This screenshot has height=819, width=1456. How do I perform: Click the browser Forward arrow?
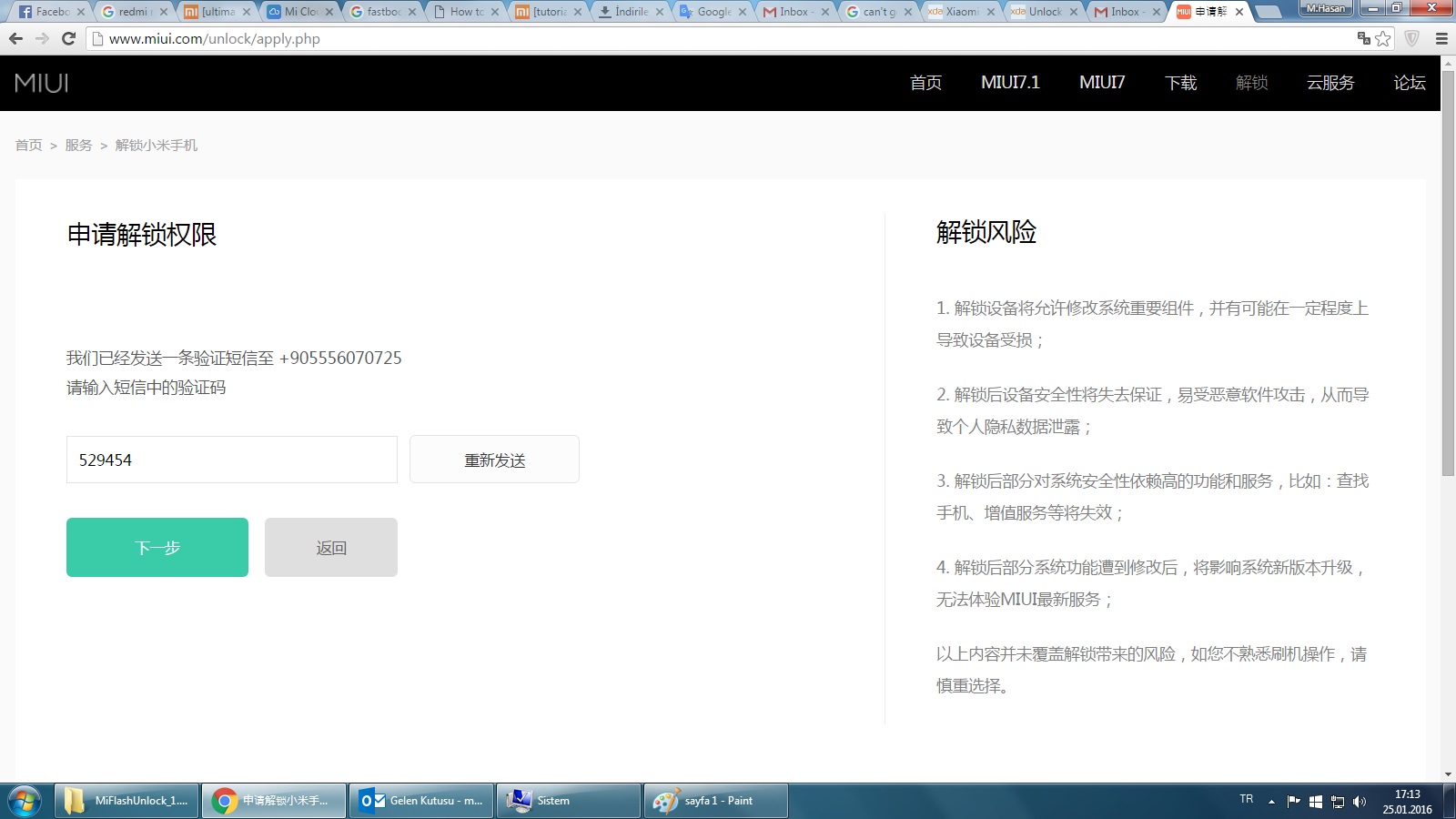coord(42,38)
